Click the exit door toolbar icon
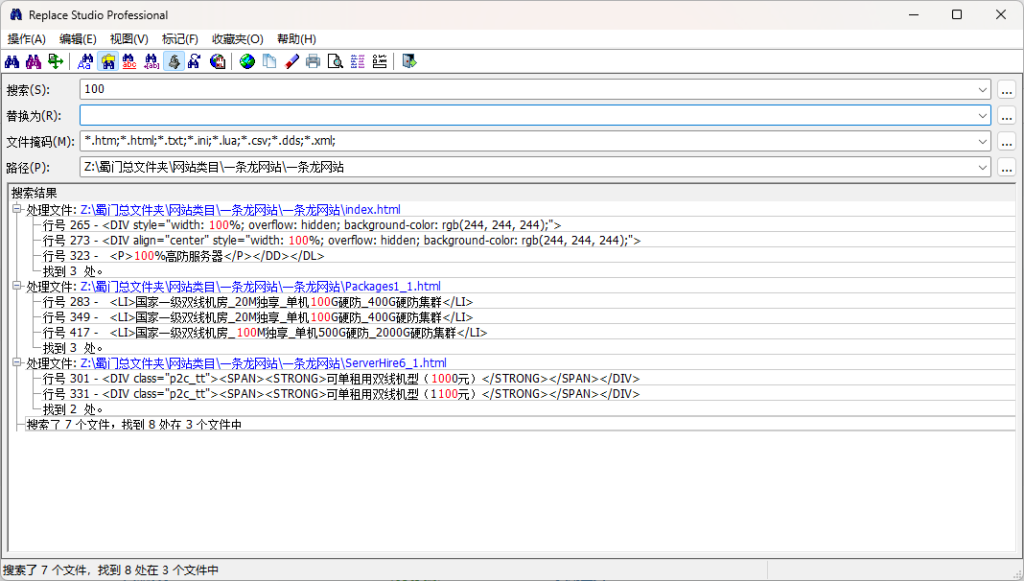Screen dimensions: 1024x581 pyautogui.click(x=409, y=61)
